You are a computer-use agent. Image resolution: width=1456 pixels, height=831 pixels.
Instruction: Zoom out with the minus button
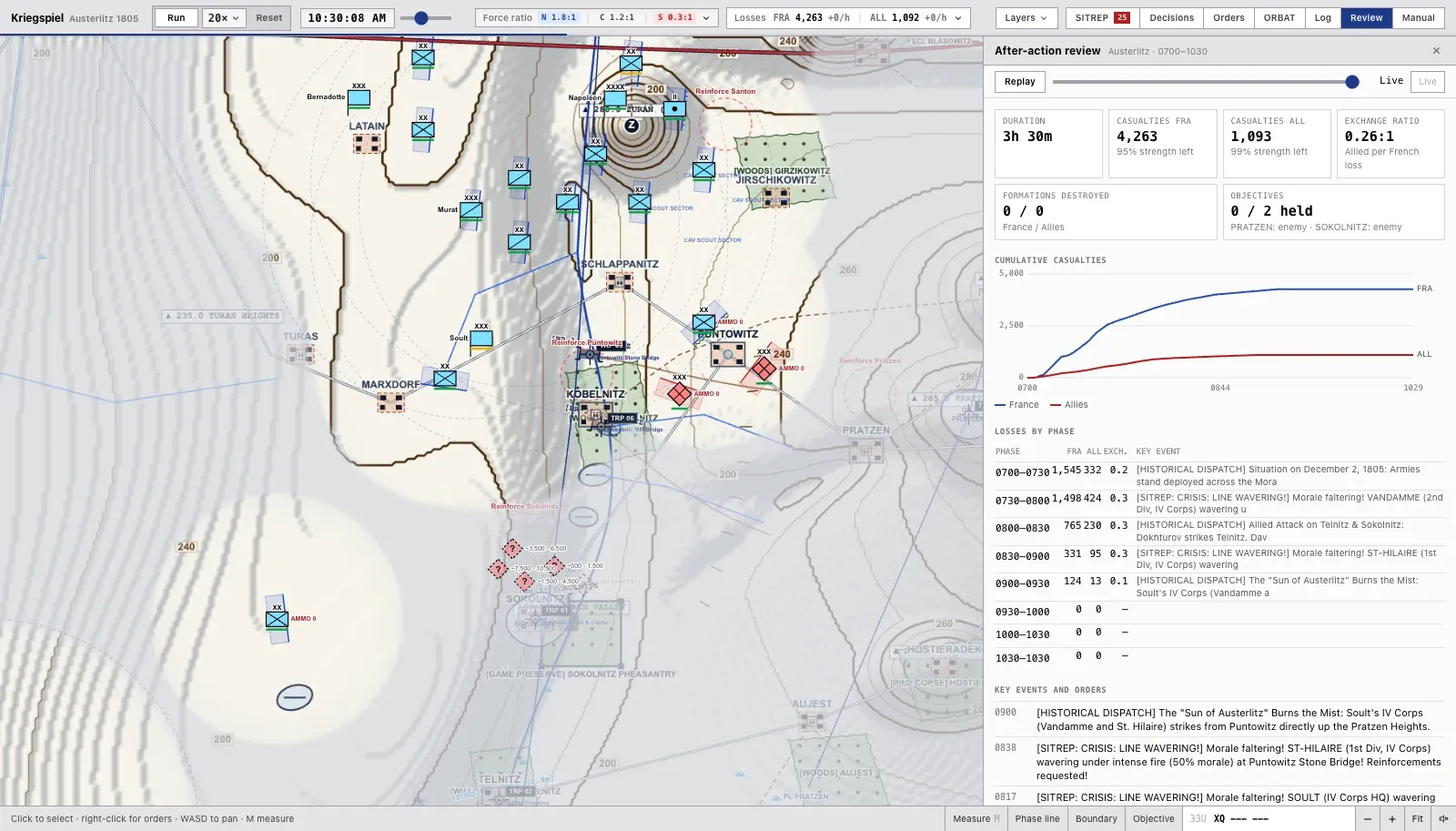1367,818
